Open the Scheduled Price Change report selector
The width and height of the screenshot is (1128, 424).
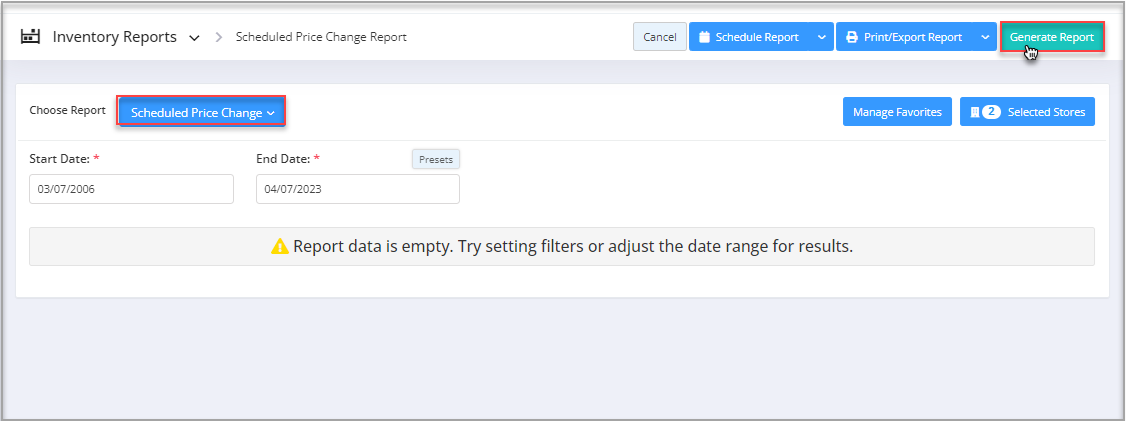point(202,112)
